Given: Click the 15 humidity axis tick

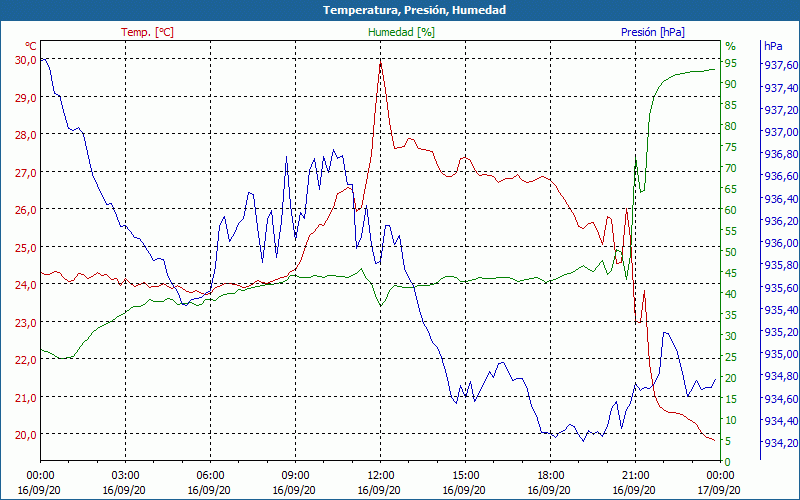Looking at the screenshot, I should [x=731, y=399].
